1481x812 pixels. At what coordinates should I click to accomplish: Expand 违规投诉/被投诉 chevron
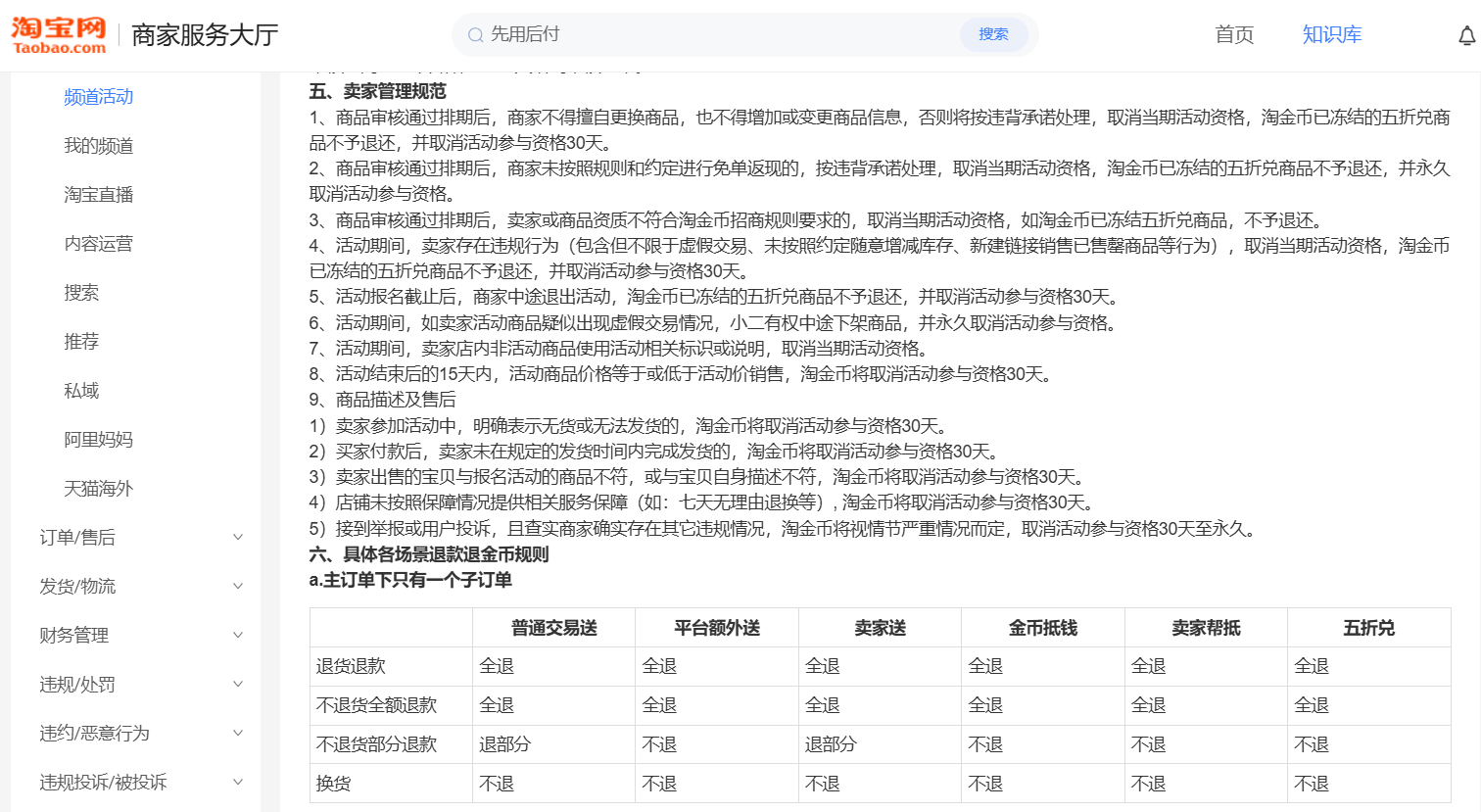(x=237, y=782)
